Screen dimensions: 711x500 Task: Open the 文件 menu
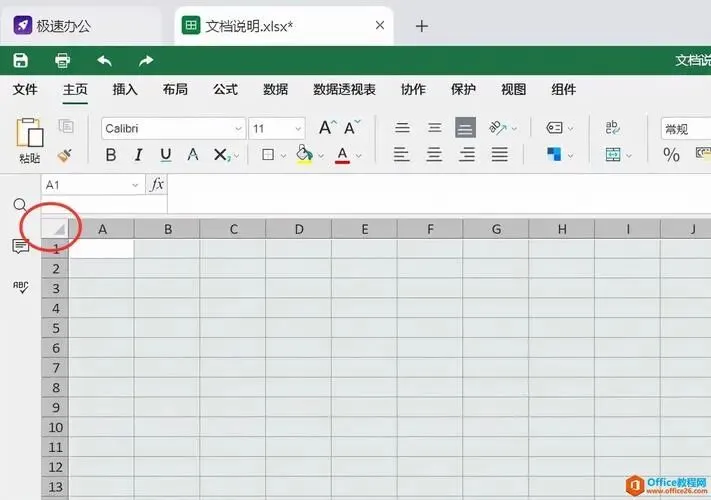(25, 89)
